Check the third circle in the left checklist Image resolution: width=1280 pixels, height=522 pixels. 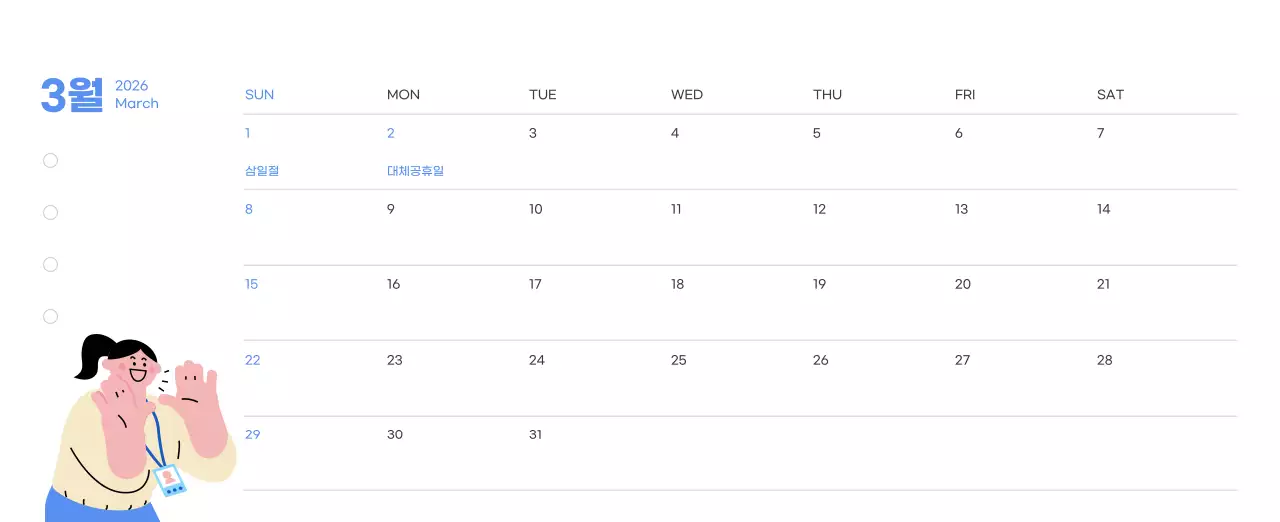click(x=51, y=264)
